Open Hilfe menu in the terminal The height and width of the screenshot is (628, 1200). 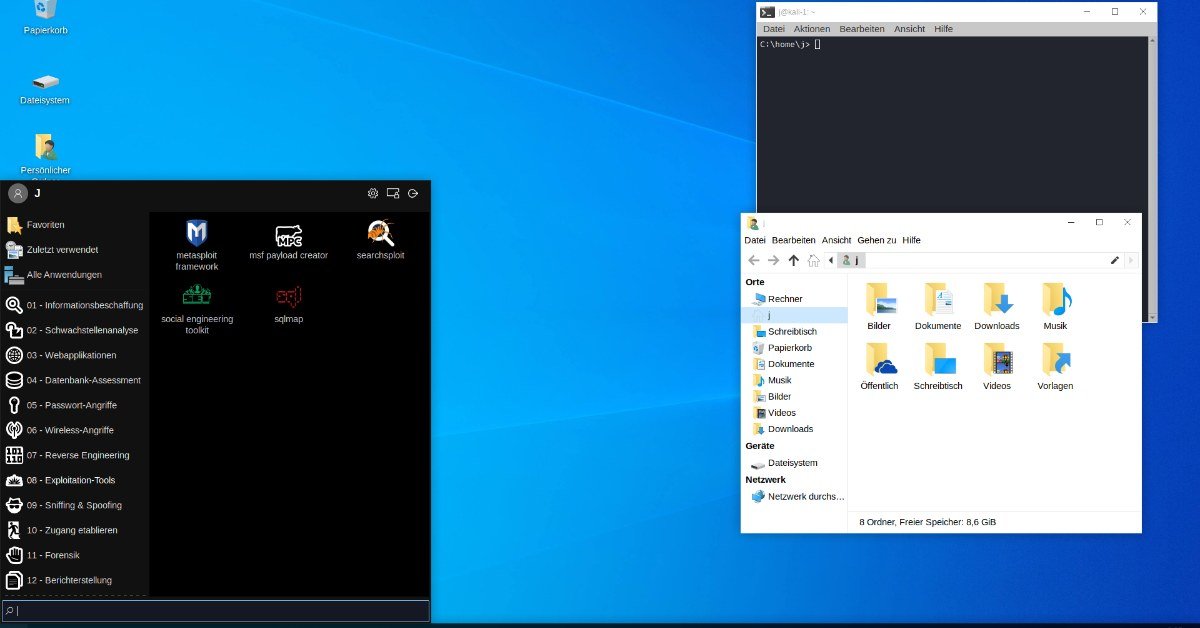(x=943, y=29)
